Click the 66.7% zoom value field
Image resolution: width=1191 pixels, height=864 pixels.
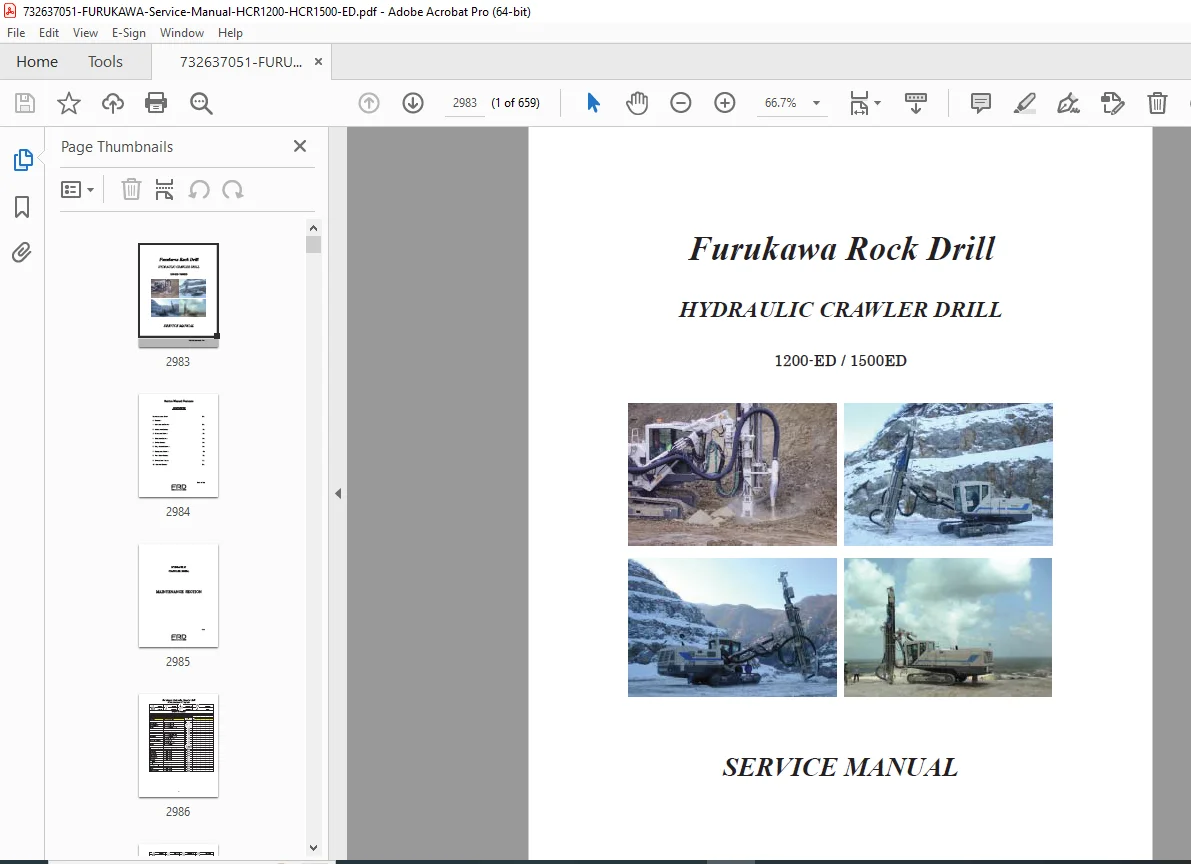click(x=780, y=103)
